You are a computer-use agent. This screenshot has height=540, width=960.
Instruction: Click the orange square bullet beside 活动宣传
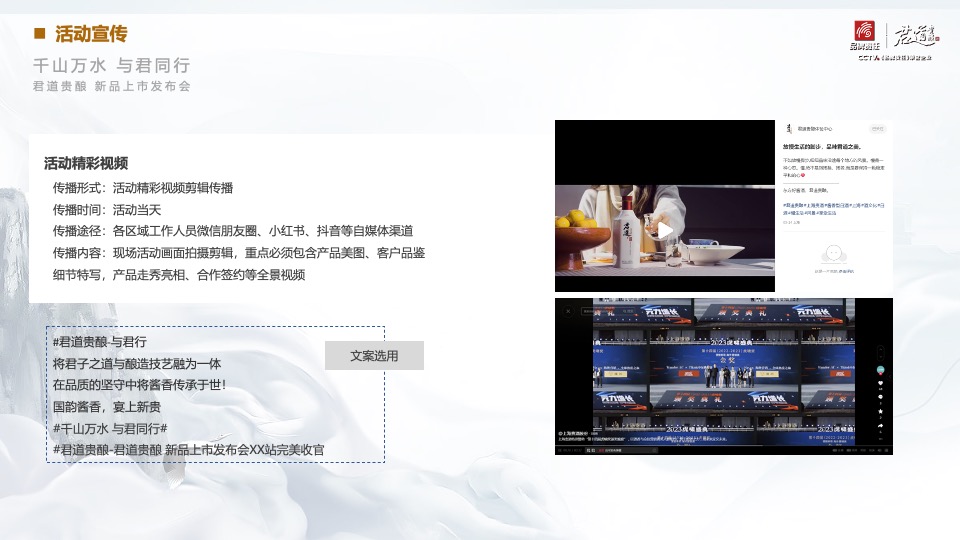[40, 34]
